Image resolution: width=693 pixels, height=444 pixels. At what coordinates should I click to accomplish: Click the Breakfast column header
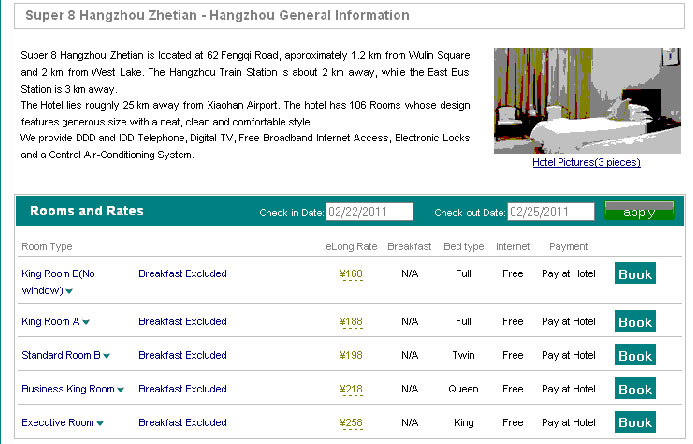click(x=409, y=247)
